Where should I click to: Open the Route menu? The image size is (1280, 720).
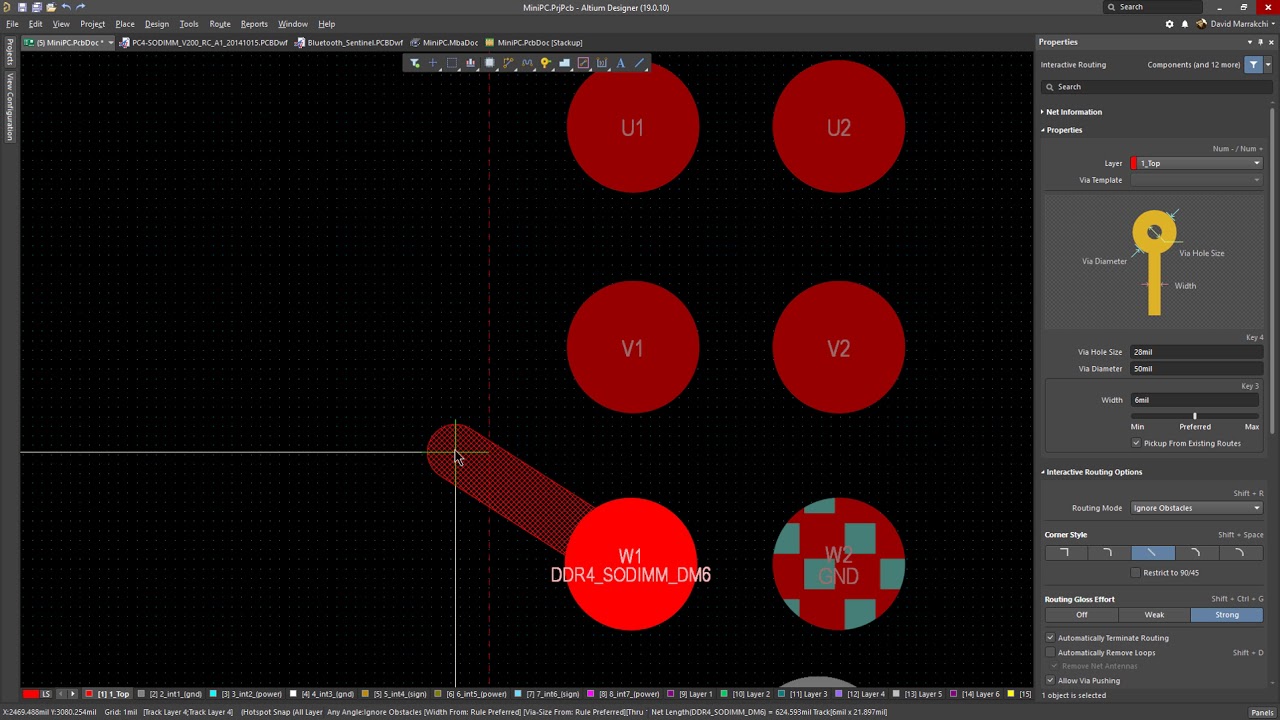point(220,24)
